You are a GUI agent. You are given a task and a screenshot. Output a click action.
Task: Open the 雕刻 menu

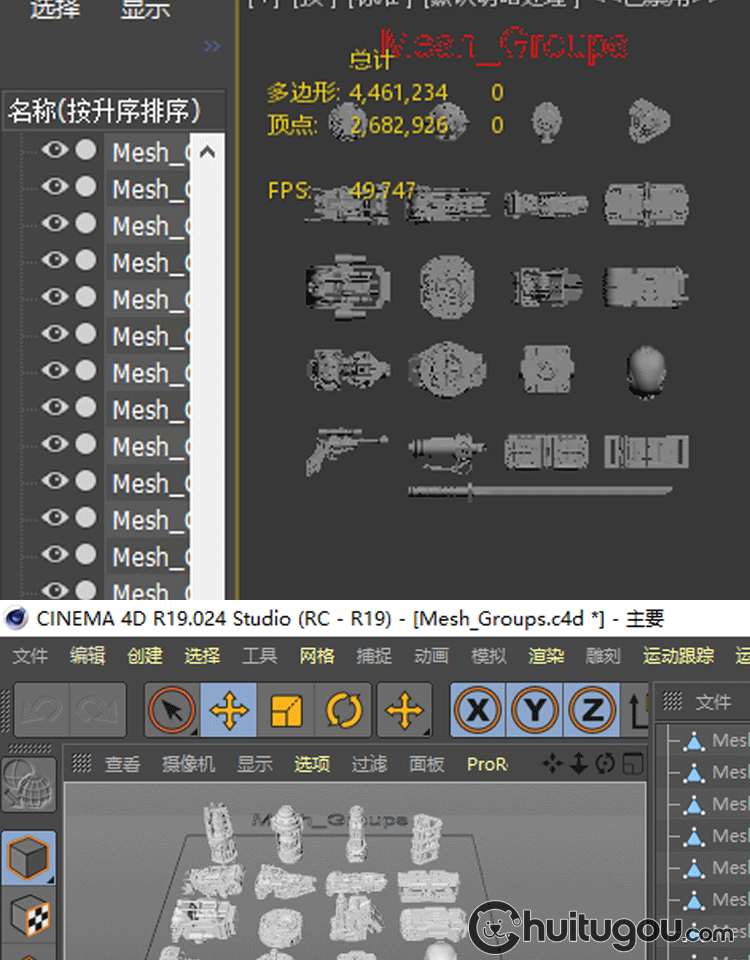pos(603,656)
